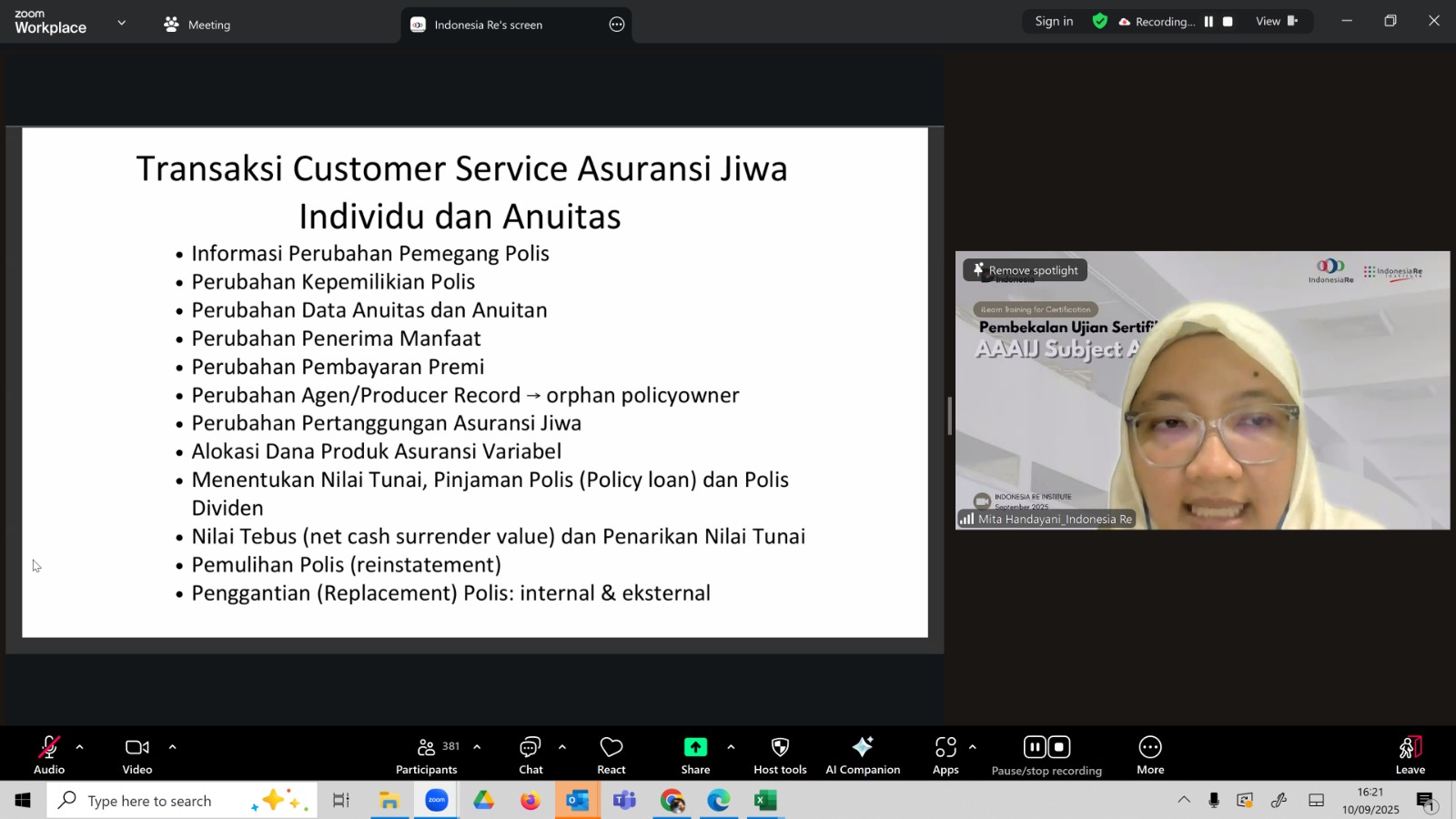Viewport: 1456px width, 819px height.
Task: Expand the Audio options arrow
Action: [80, 747]
